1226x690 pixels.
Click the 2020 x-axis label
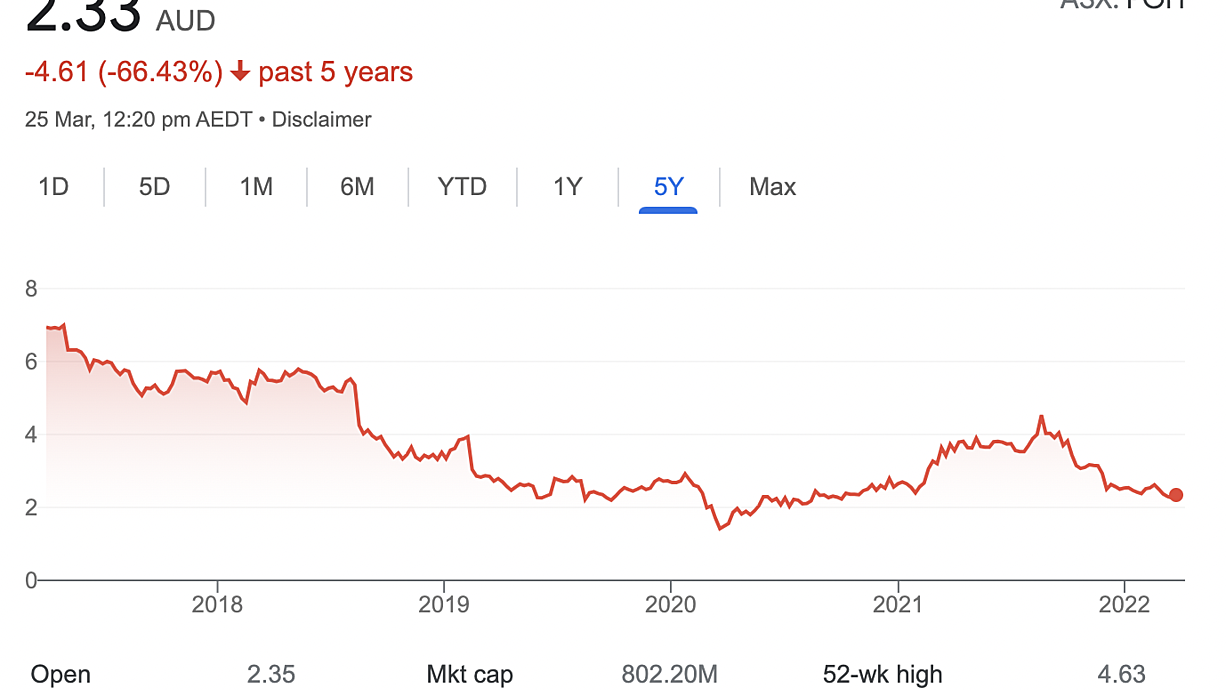670,605
